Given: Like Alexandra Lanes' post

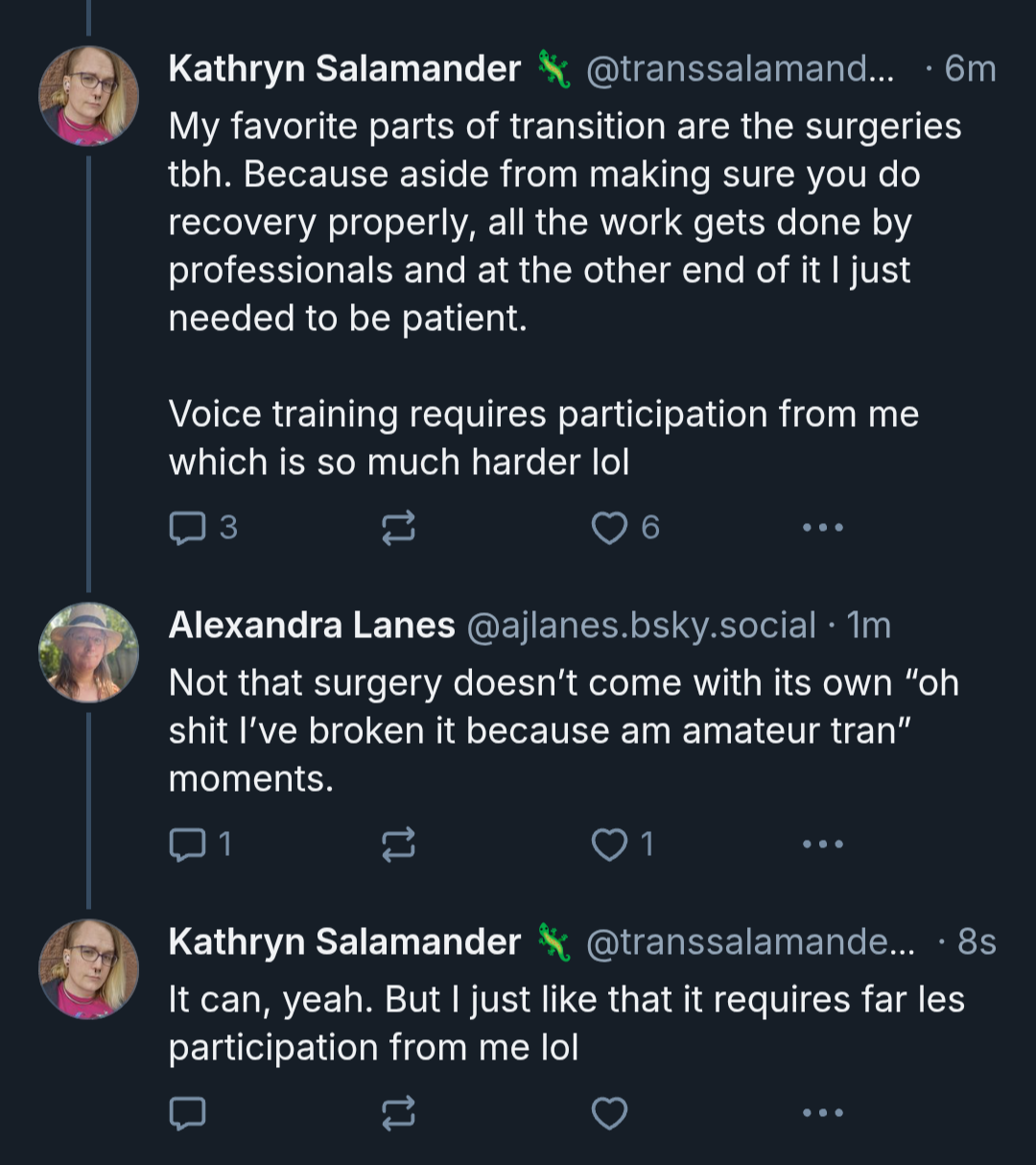Looking at the screenshot, I should click(623, 844).
